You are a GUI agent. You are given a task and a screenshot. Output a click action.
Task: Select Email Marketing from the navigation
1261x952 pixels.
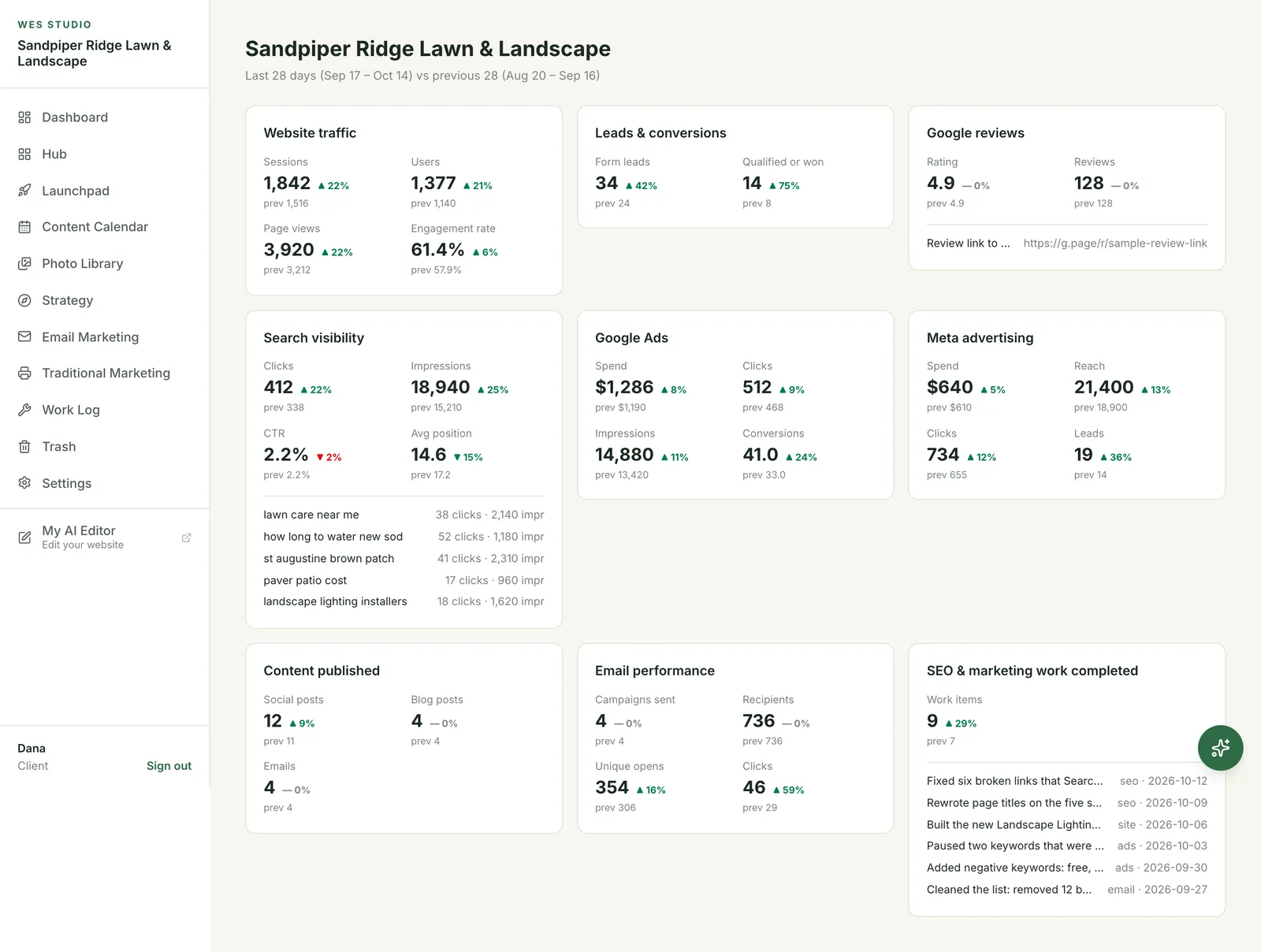pos(105,337)
